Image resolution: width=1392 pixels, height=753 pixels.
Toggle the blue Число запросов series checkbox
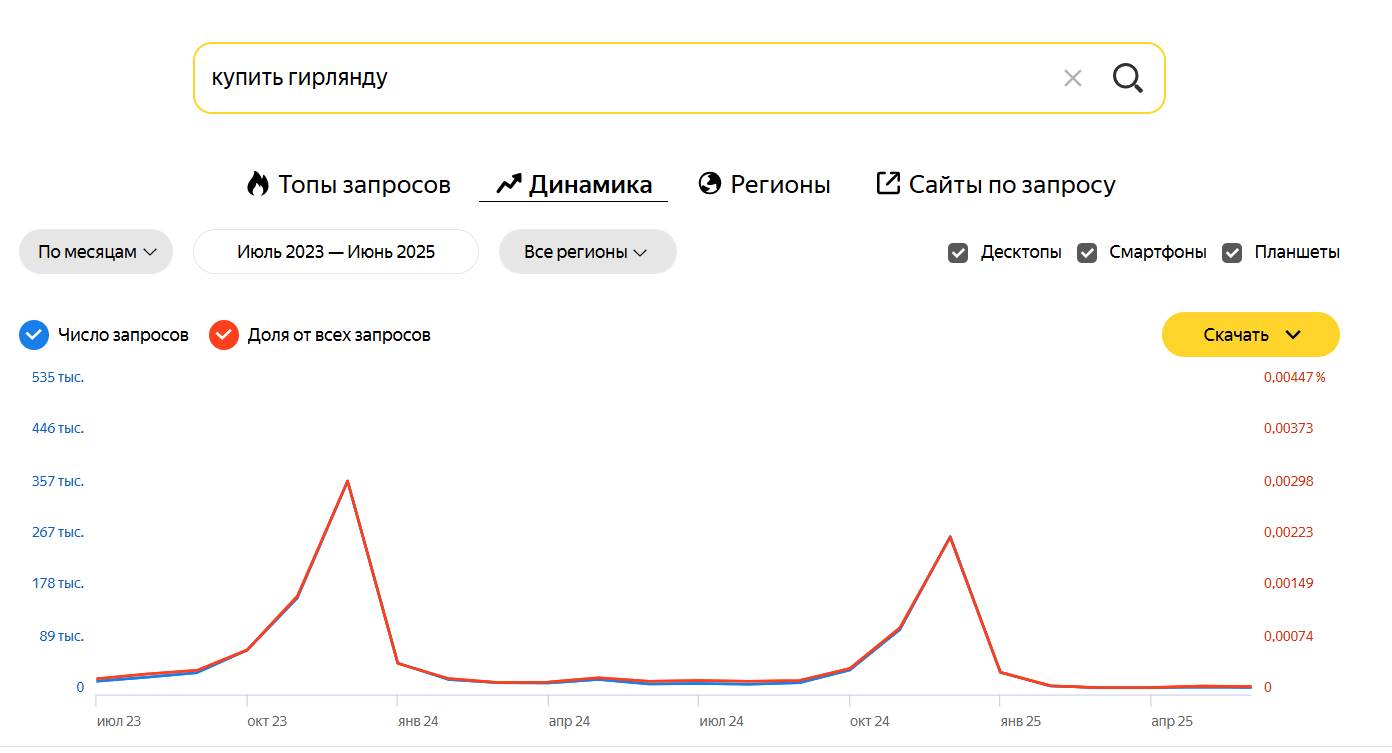(x=34, y=335)
